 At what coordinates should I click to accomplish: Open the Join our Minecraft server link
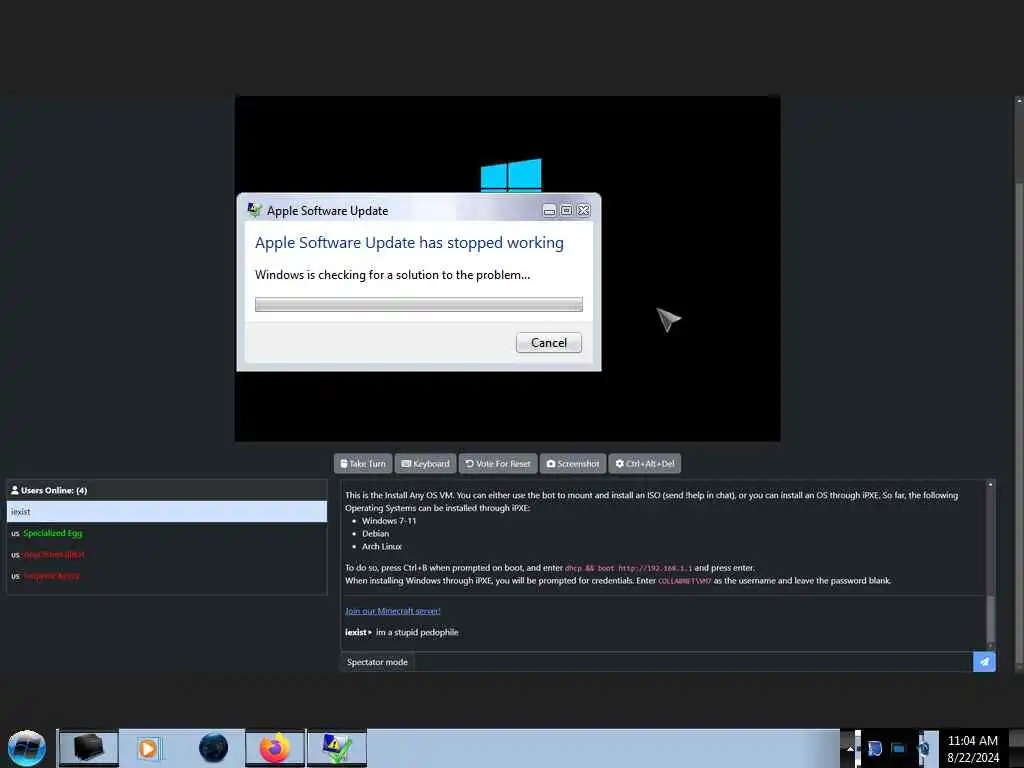(392, 611)
